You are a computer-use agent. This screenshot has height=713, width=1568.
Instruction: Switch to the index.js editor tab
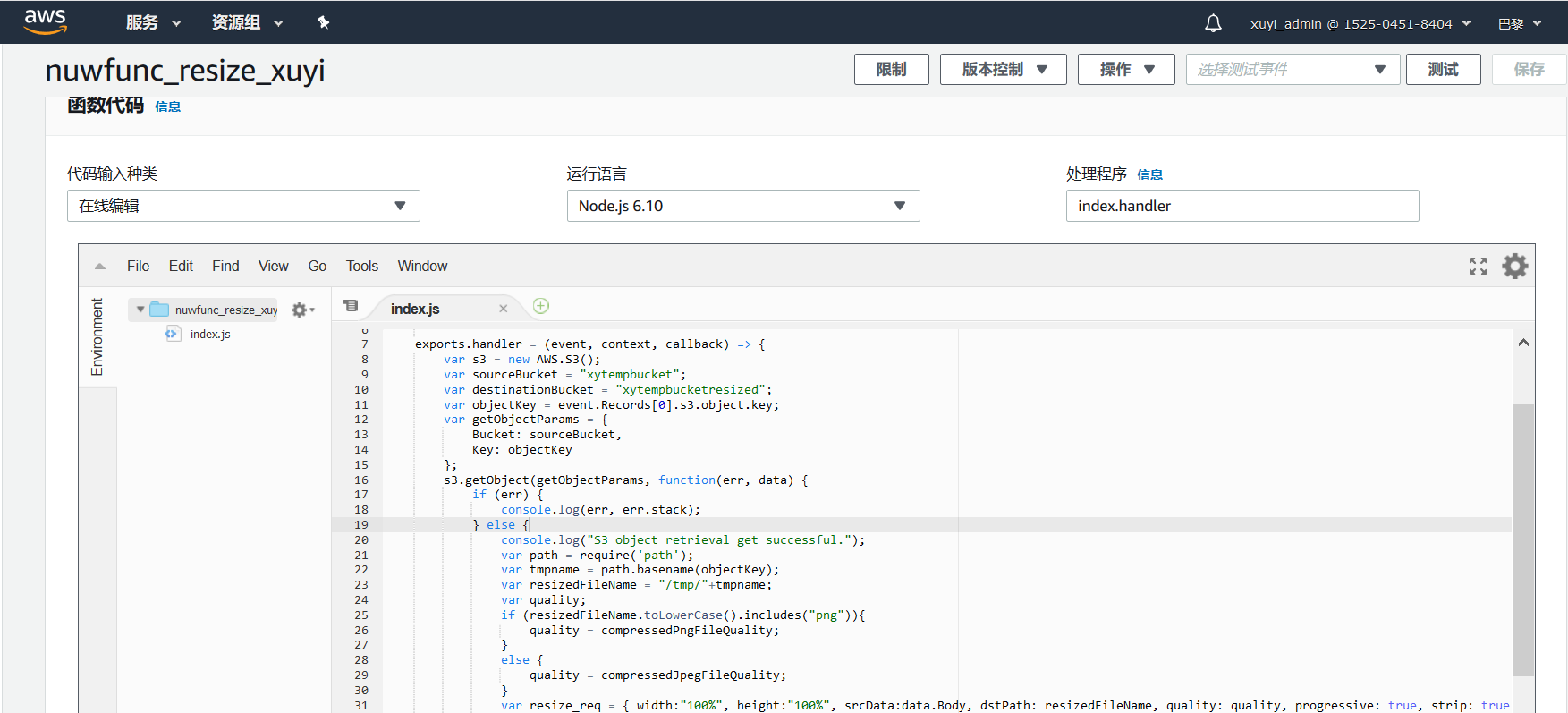coord(415,309)
